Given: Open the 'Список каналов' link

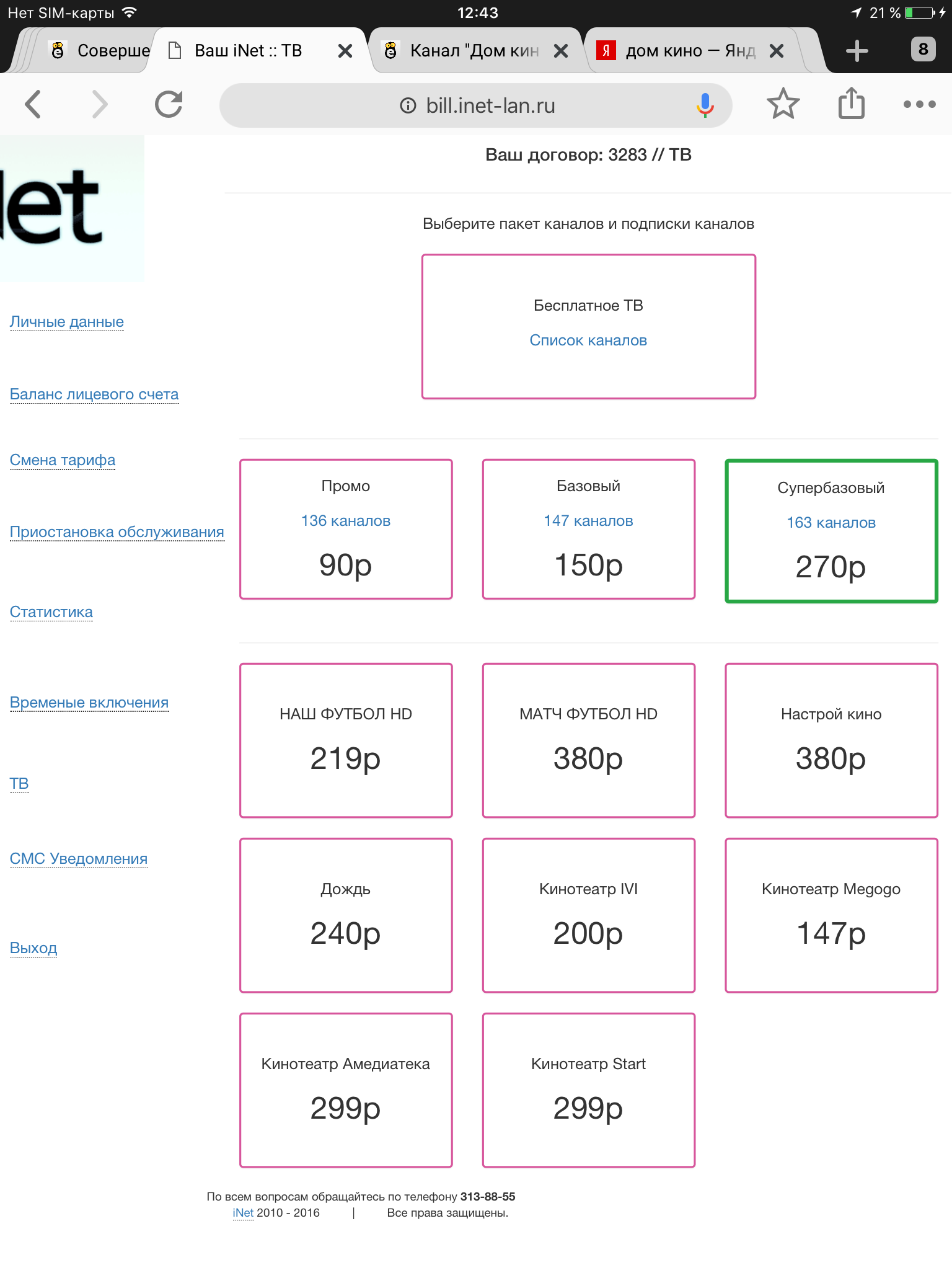Looking at the screenshot, I should (588, 340).
